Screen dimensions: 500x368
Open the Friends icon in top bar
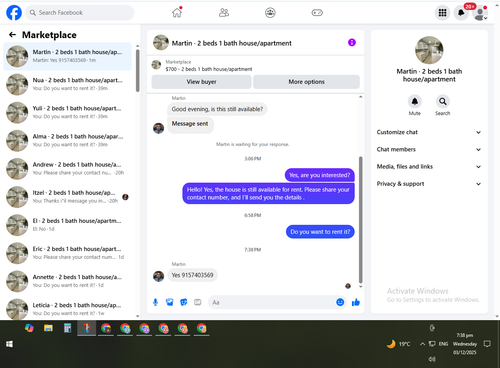pyautogui.click(x=224, y=13)
